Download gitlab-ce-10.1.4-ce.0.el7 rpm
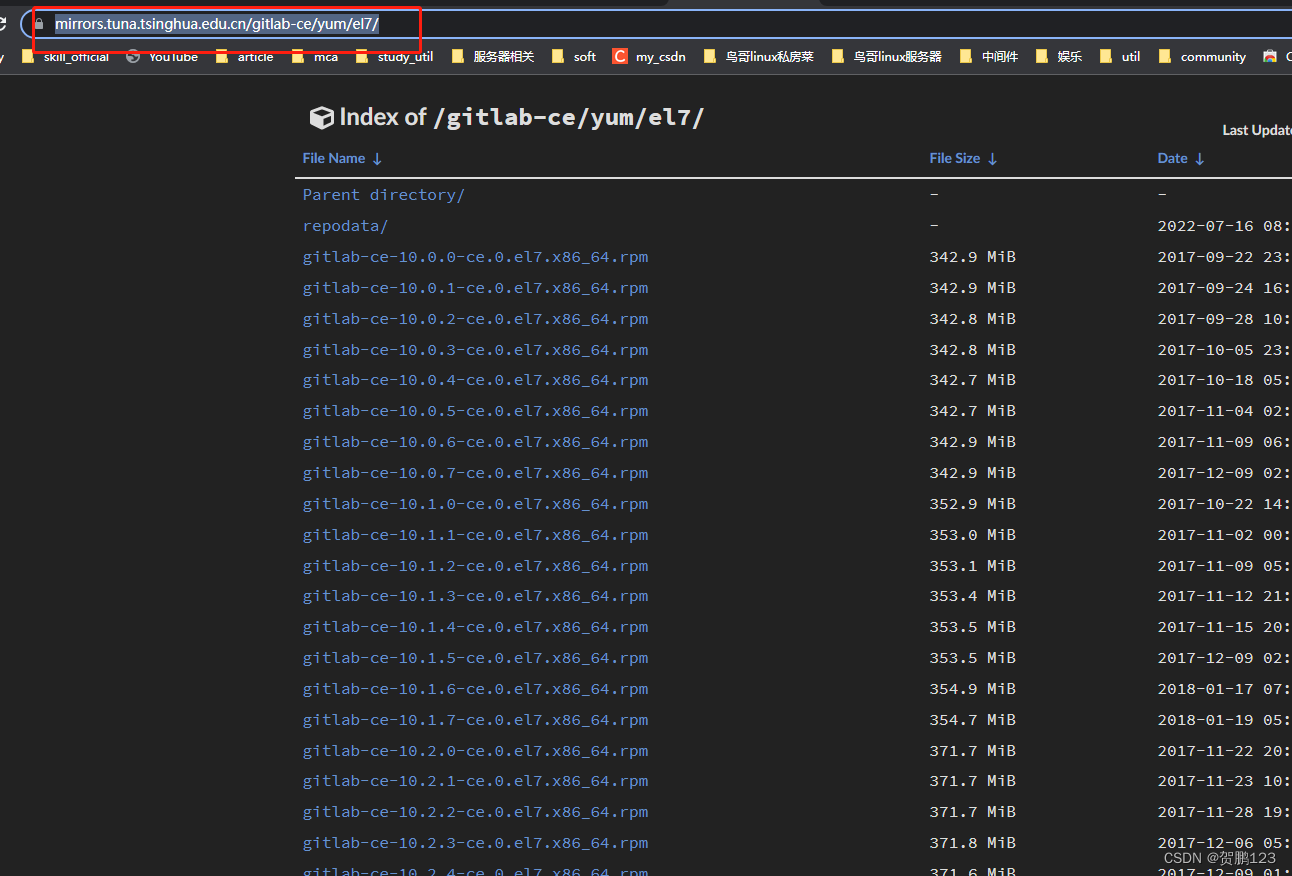Screen dimensions: 1292x876 (475, 627)
